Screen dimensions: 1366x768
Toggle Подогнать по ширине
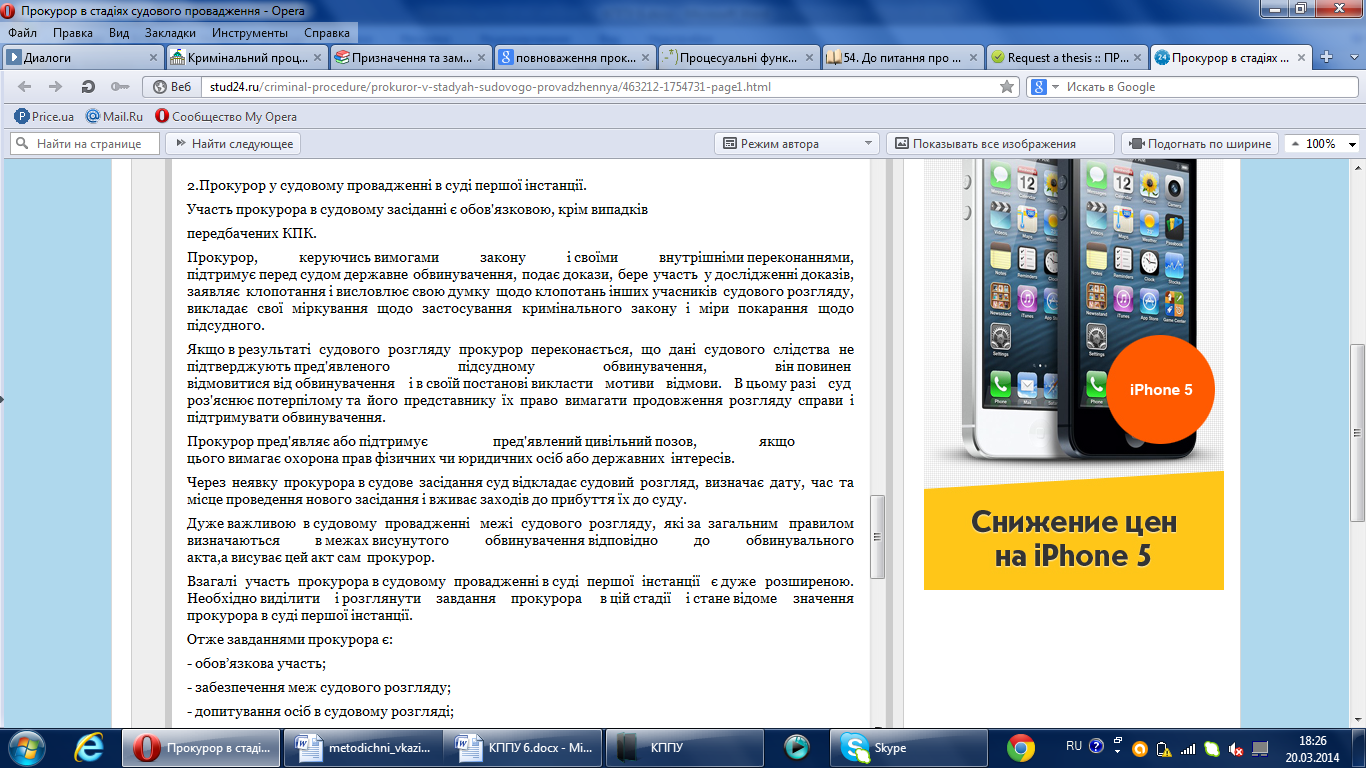[x=1200, y=144]
